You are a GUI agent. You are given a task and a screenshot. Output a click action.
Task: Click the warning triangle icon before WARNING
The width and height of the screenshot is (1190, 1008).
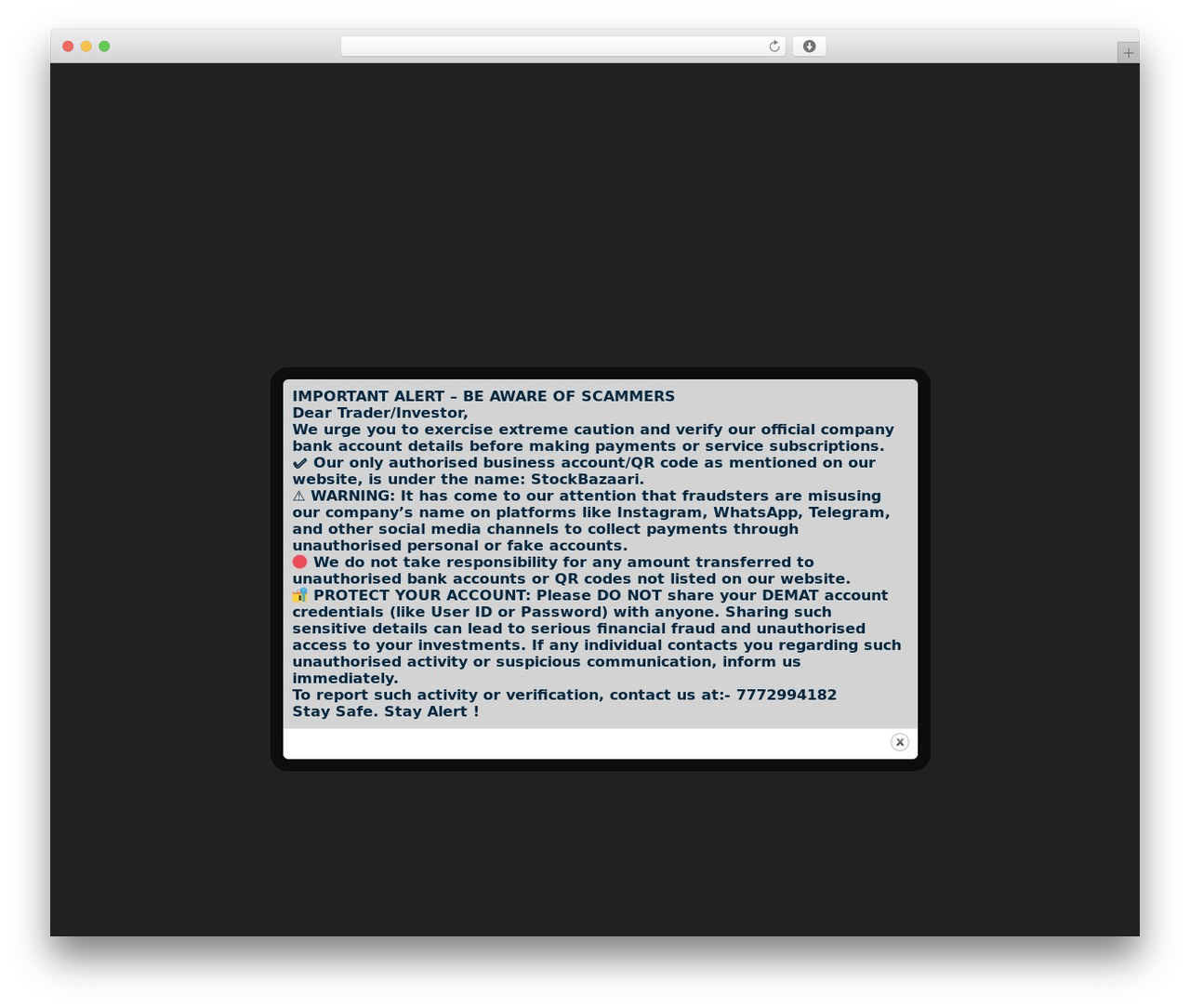click(298, 497)
